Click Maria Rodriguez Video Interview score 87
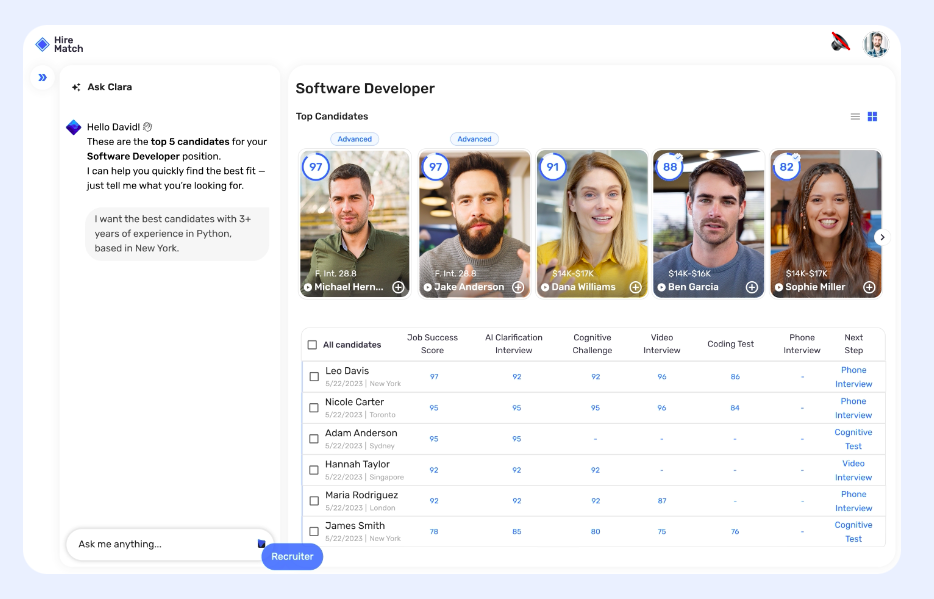The height and width of the screenshot is (599, 934). tap(662, 501)
